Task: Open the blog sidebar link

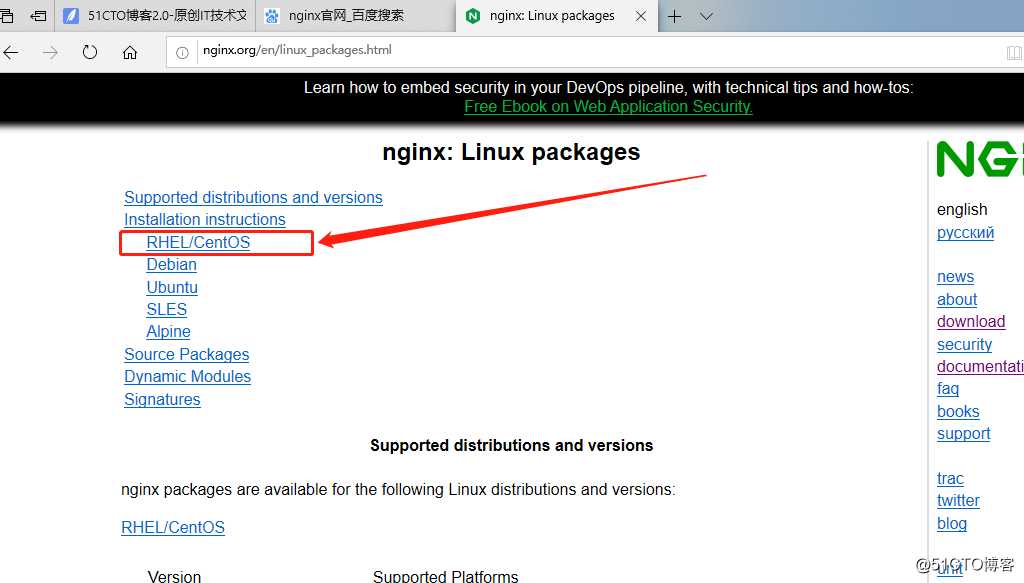Action: (x=952, y=524)
